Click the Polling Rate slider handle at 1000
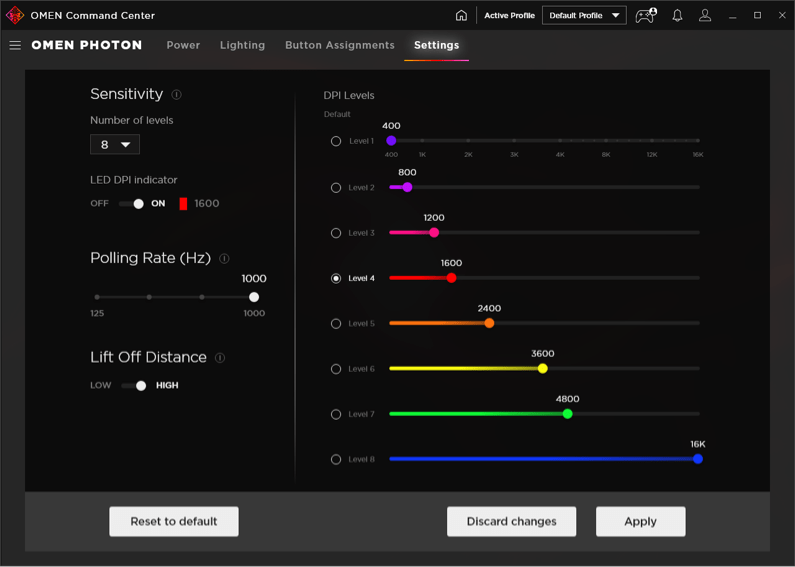Screen dimensions: 795x567 coord(254,297)
